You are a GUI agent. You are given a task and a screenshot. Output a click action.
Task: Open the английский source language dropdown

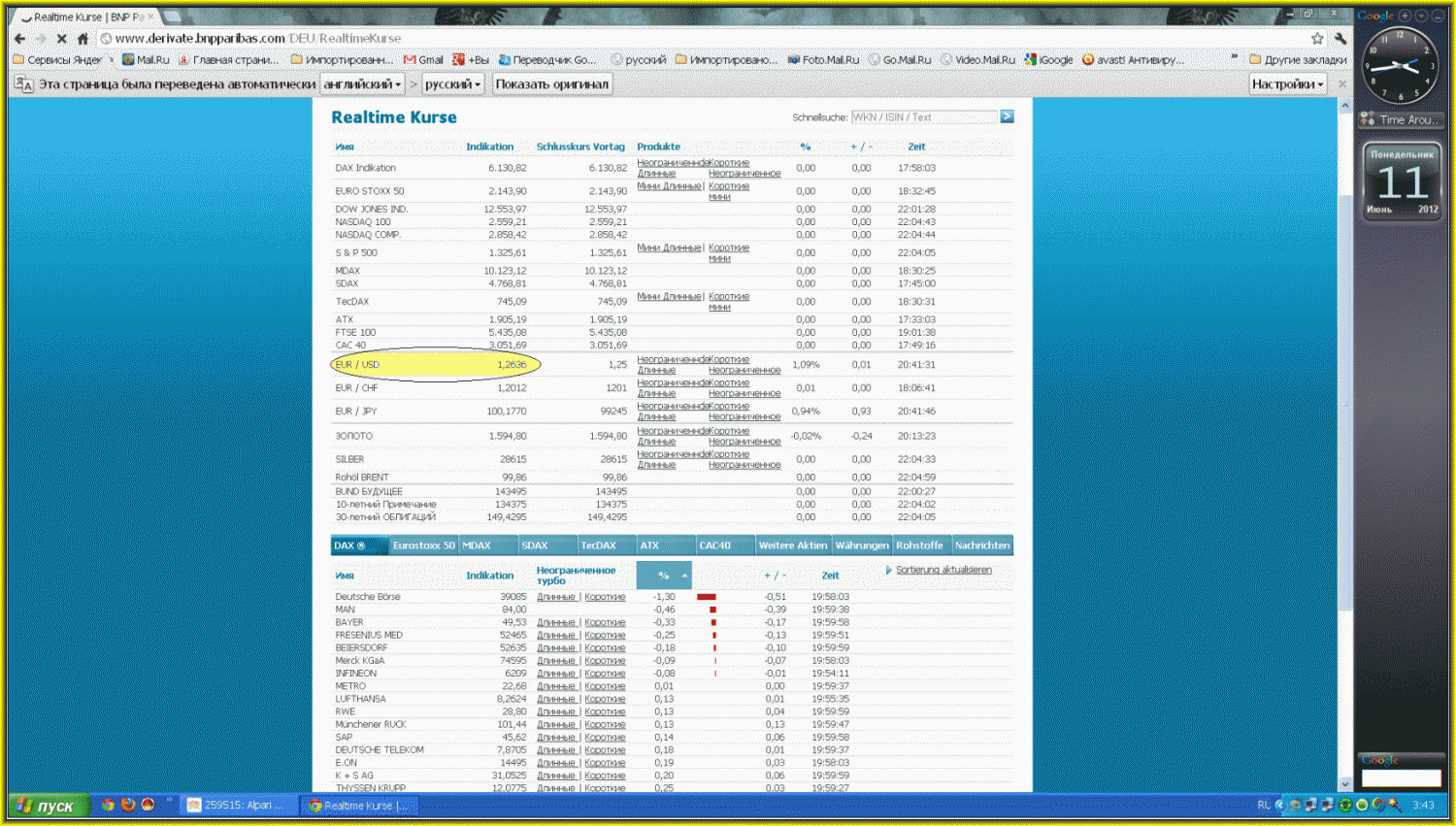(362, 84)
